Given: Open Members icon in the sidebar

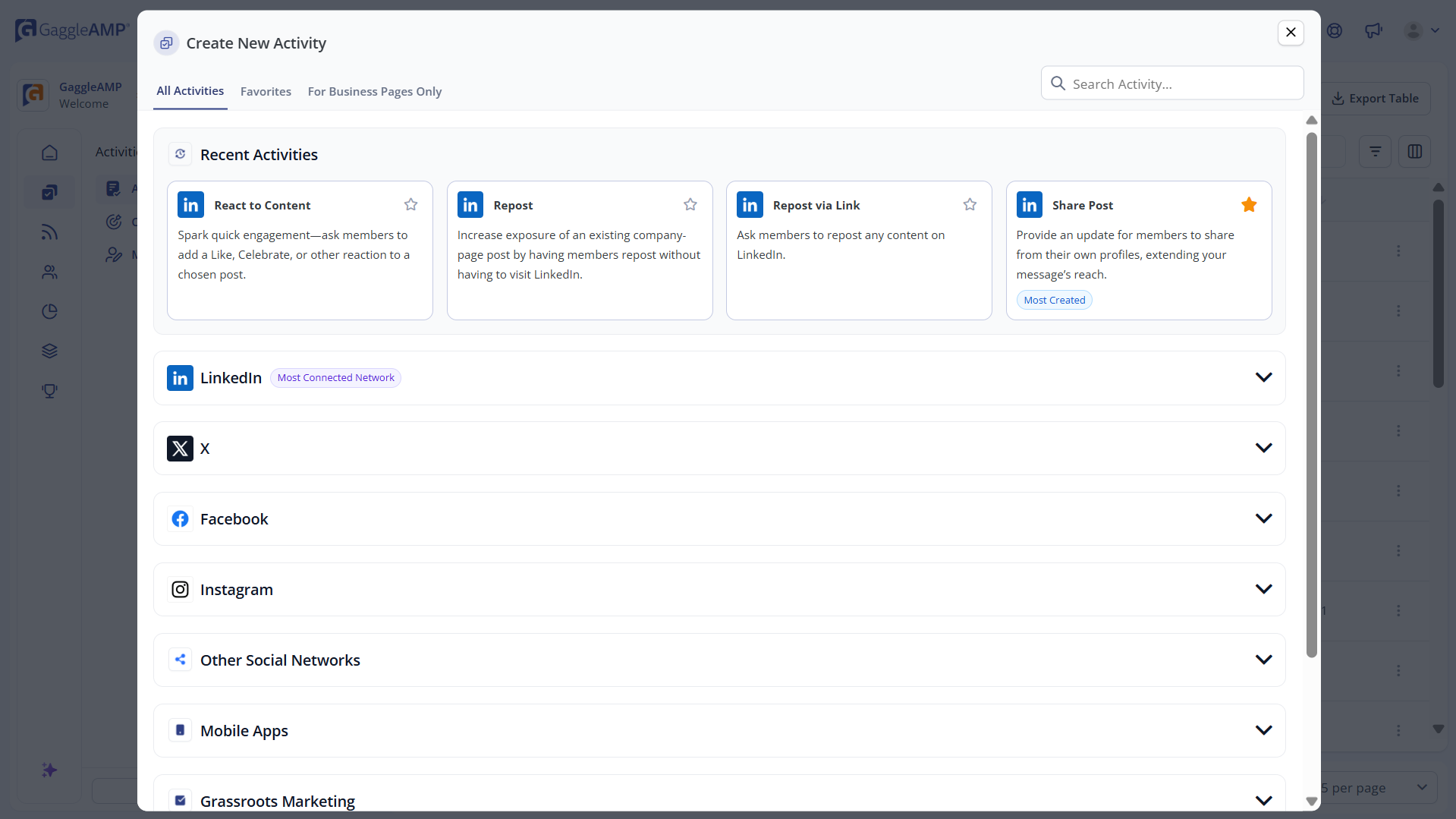Looking at the screenshot, I should point(49,272).
